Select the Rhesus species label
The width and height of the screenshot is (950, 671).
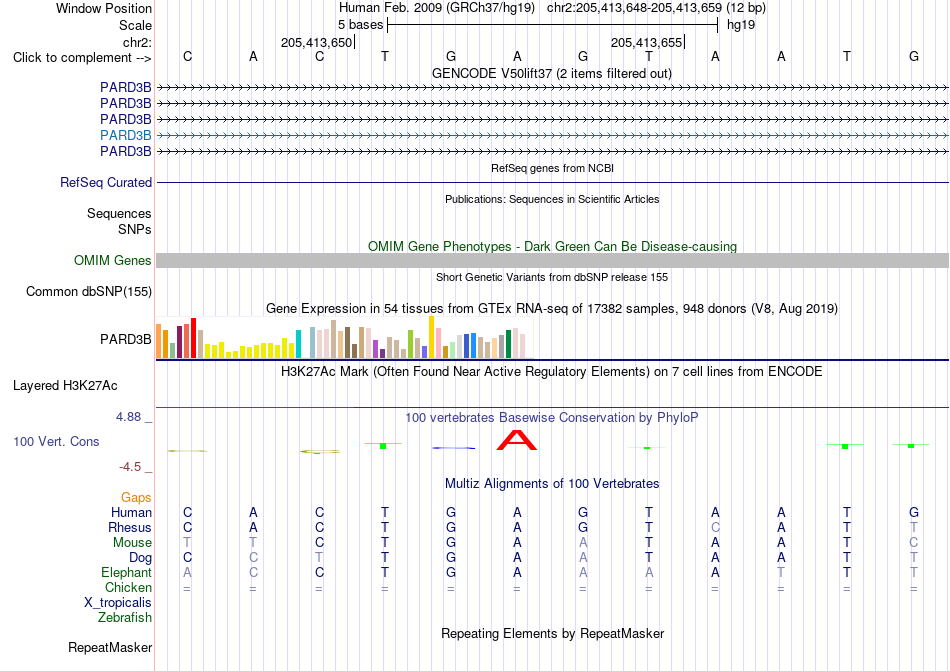(130, 527)
